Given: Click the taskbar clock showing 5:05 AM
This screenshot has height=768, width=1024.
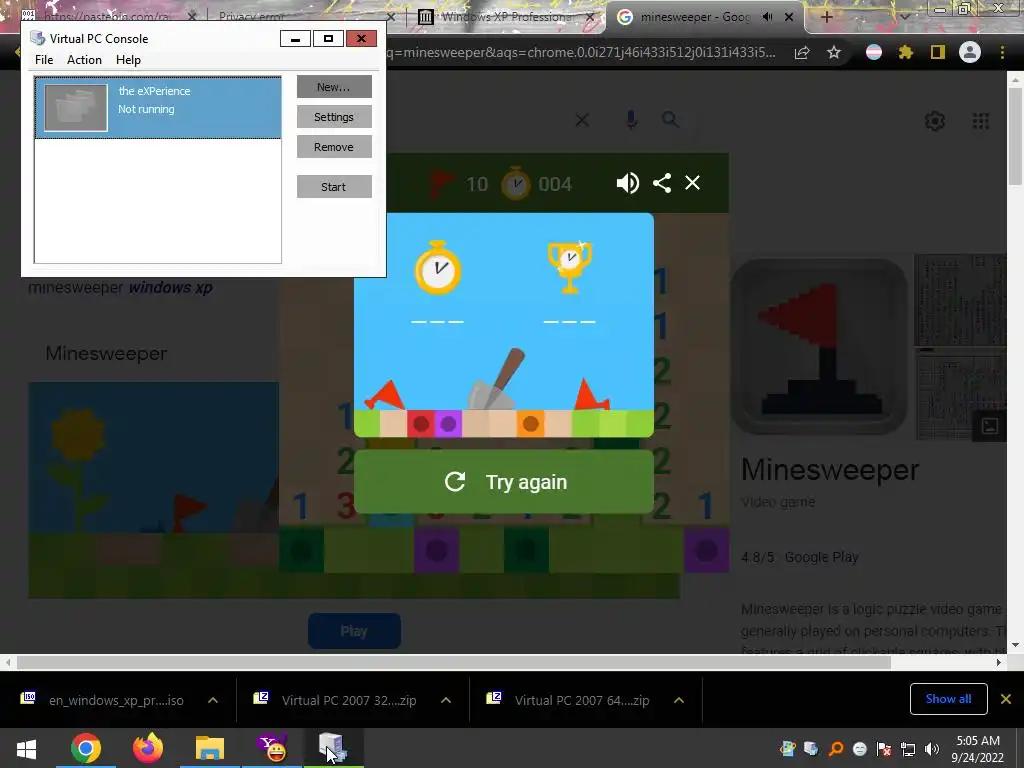Looking at the screenshot, I should (x=978, y=749).
